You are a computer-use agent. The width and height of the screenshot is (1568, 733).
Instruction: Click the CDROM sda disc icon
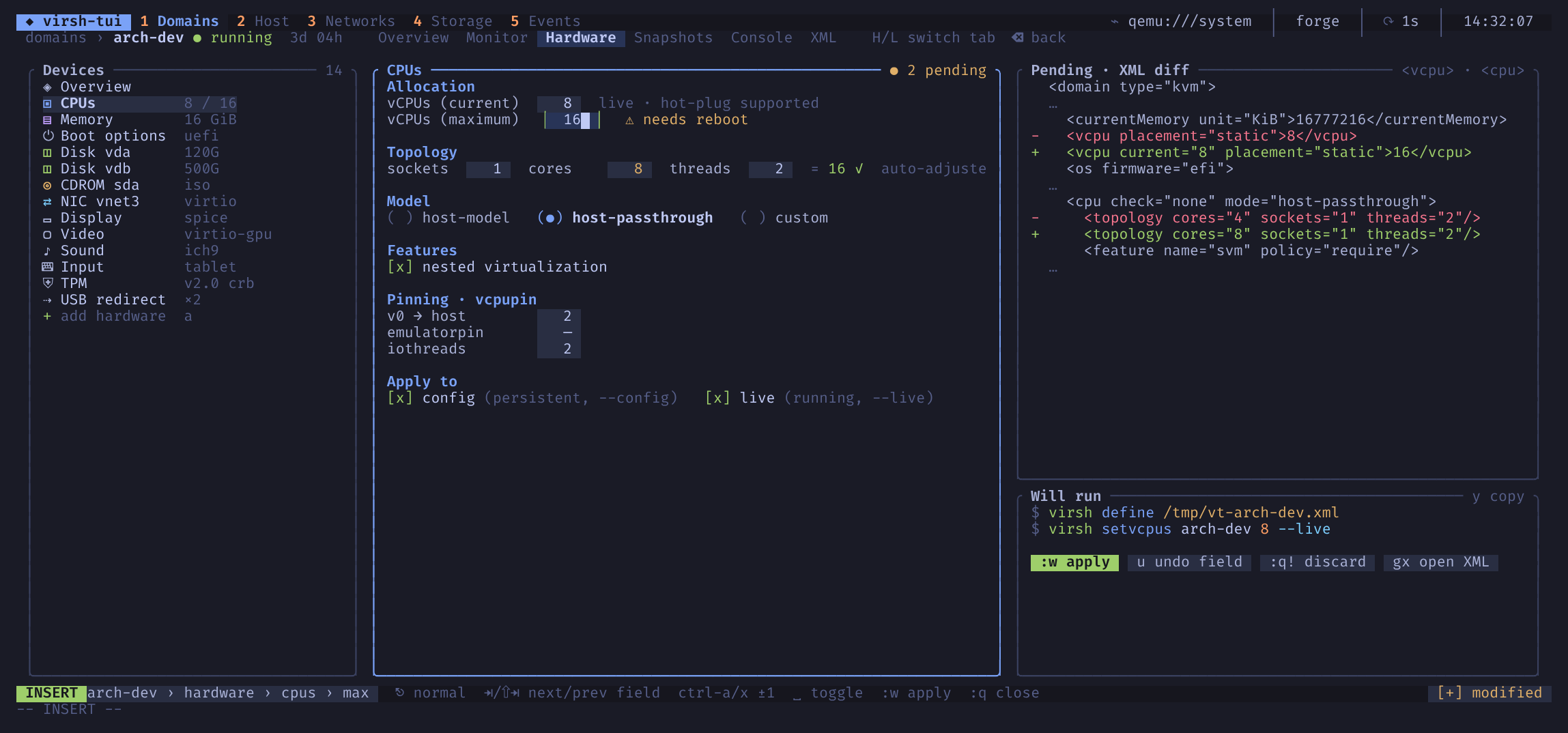[x=47, y=186]
